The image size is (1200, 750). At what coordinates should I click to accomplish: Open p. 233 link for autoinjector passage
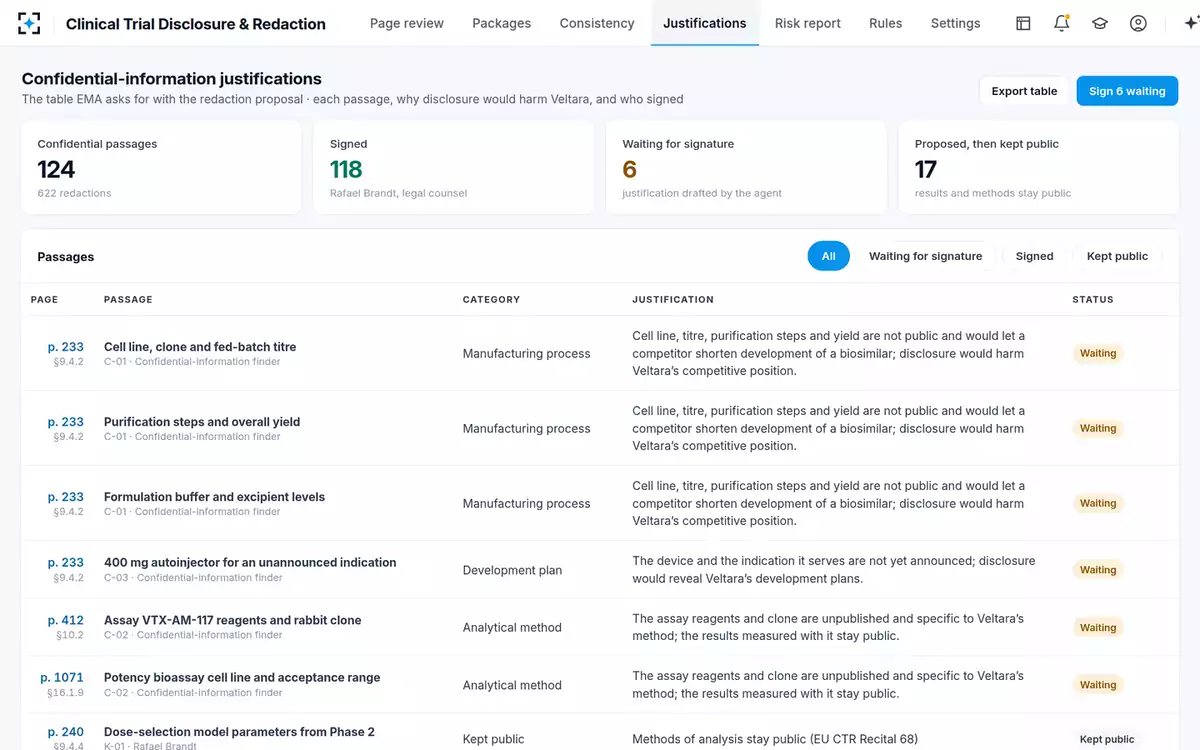[66, 563]
